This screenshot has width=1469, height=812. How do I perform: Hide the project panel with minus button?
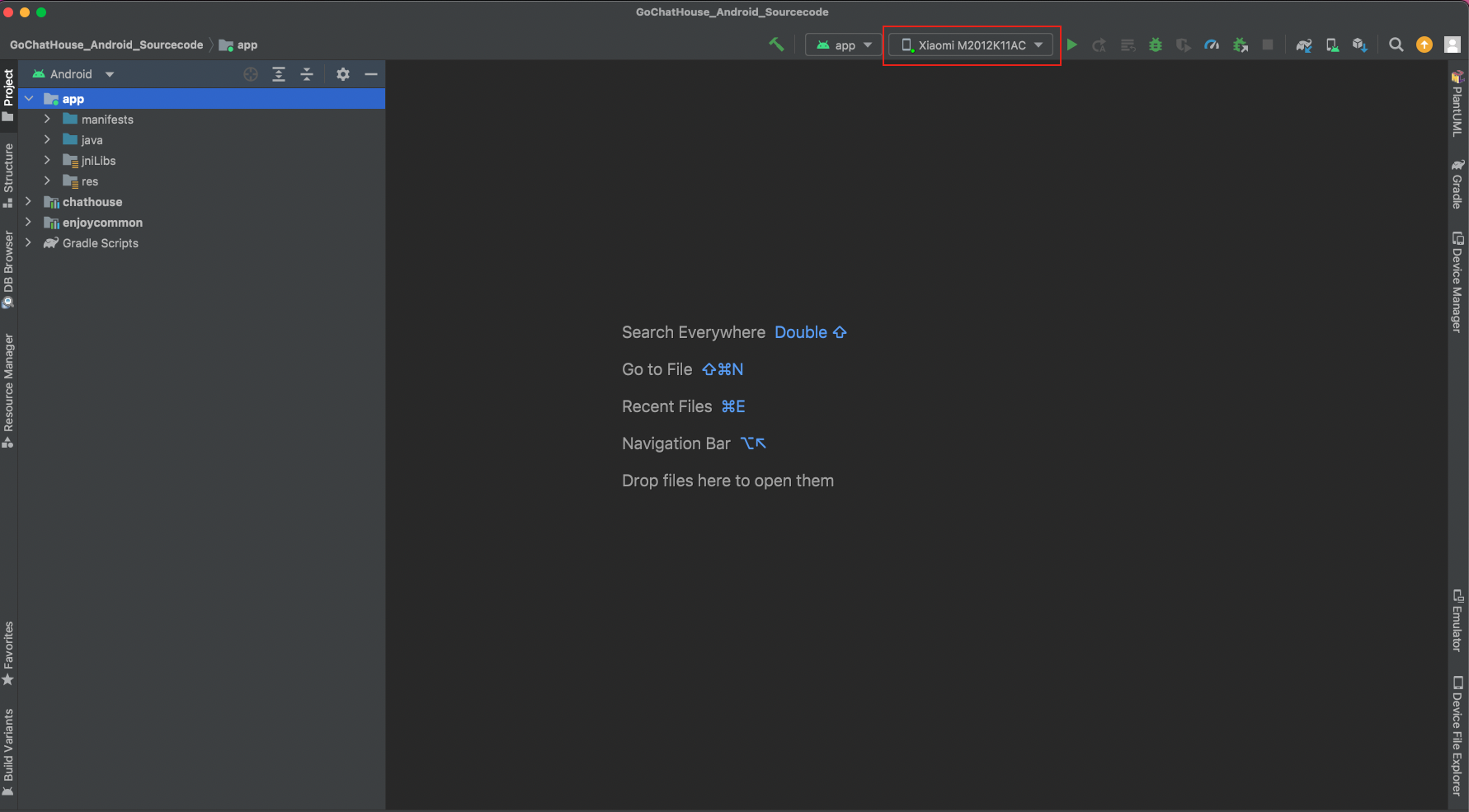pyautogui.click(x=371, y=74)
